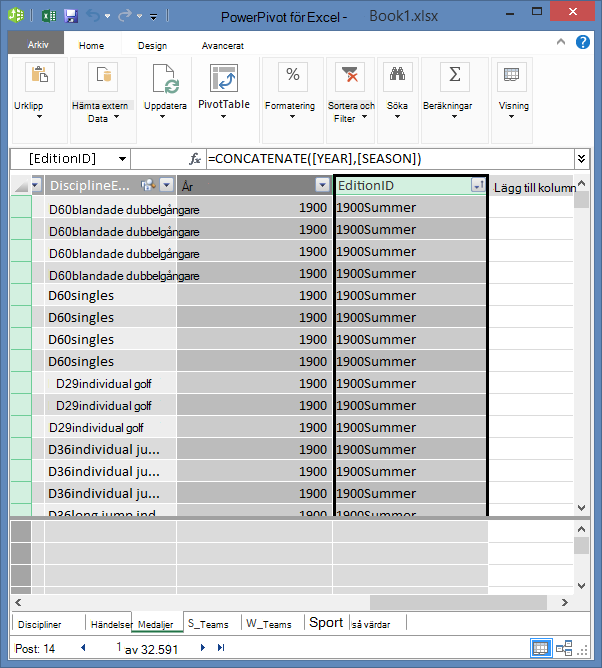
Task: Customize Quick Access Toolbar dropdown
Action: (x=153, y=17)
